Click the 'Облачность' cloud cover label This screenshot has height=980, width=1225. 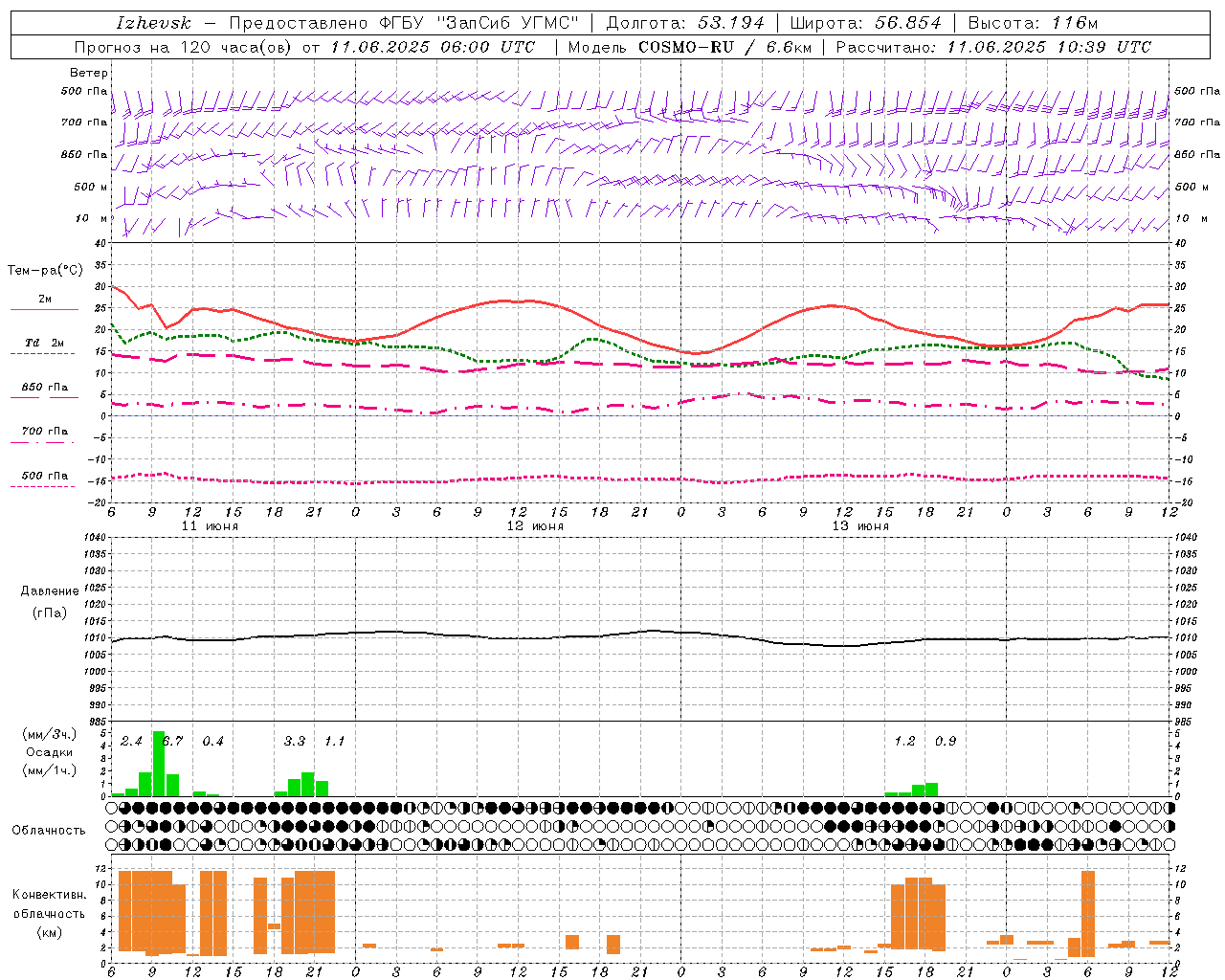point(49,831)
